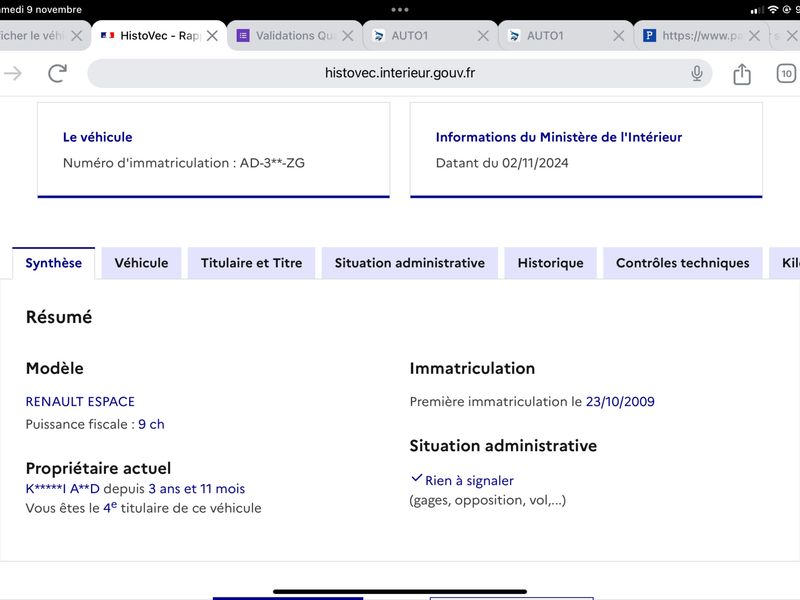The width and height of the screenshot is (800, 600).
Task: Click the owner name K*****I A**D
Action: tap(63, 489)
